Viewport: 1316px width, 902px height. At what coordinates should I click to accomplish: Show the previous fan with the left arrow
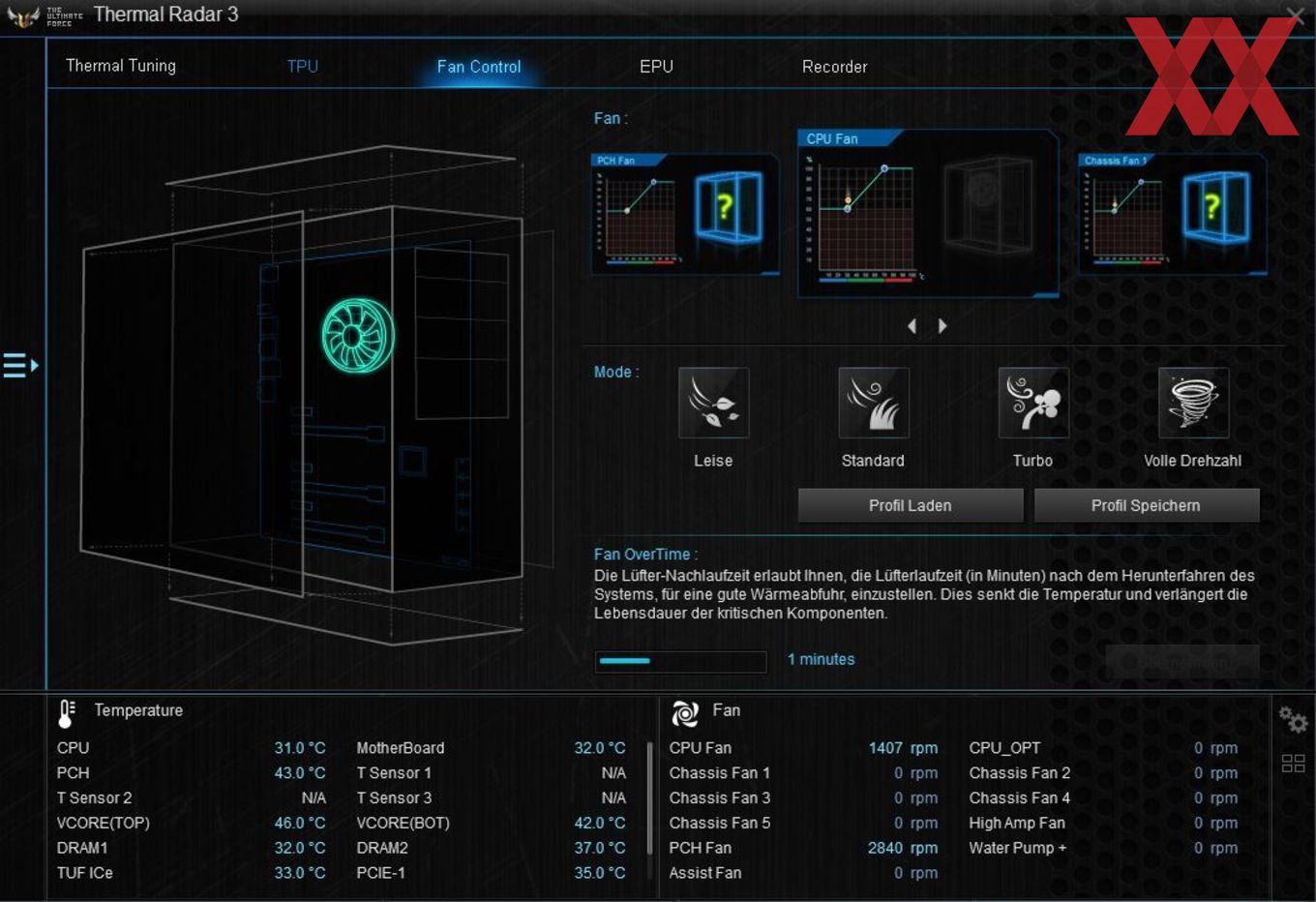912,326
